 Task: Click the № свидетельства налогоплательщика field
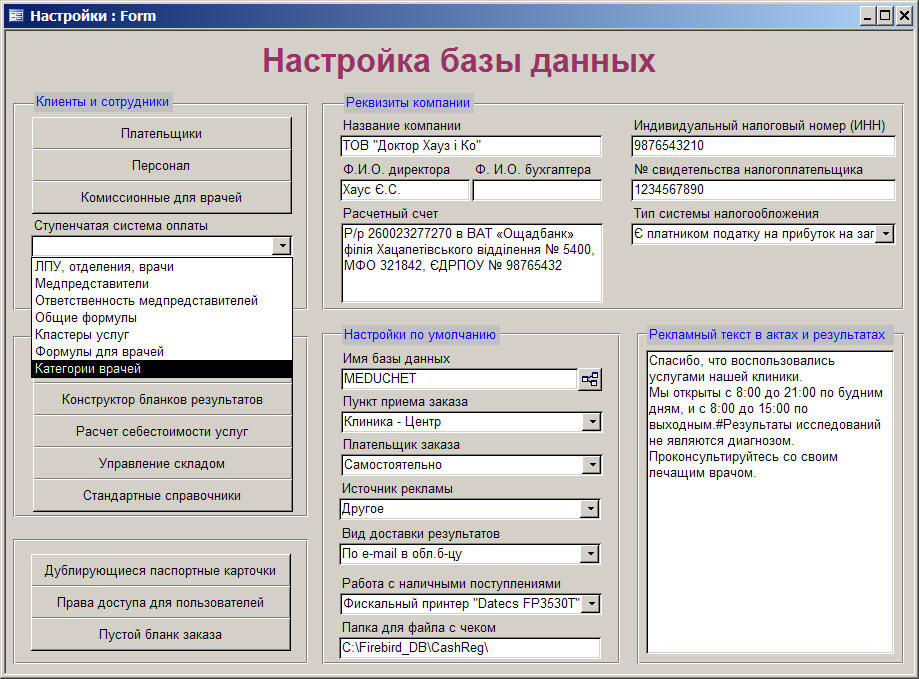pyautogui.click(x=763, y=190)
